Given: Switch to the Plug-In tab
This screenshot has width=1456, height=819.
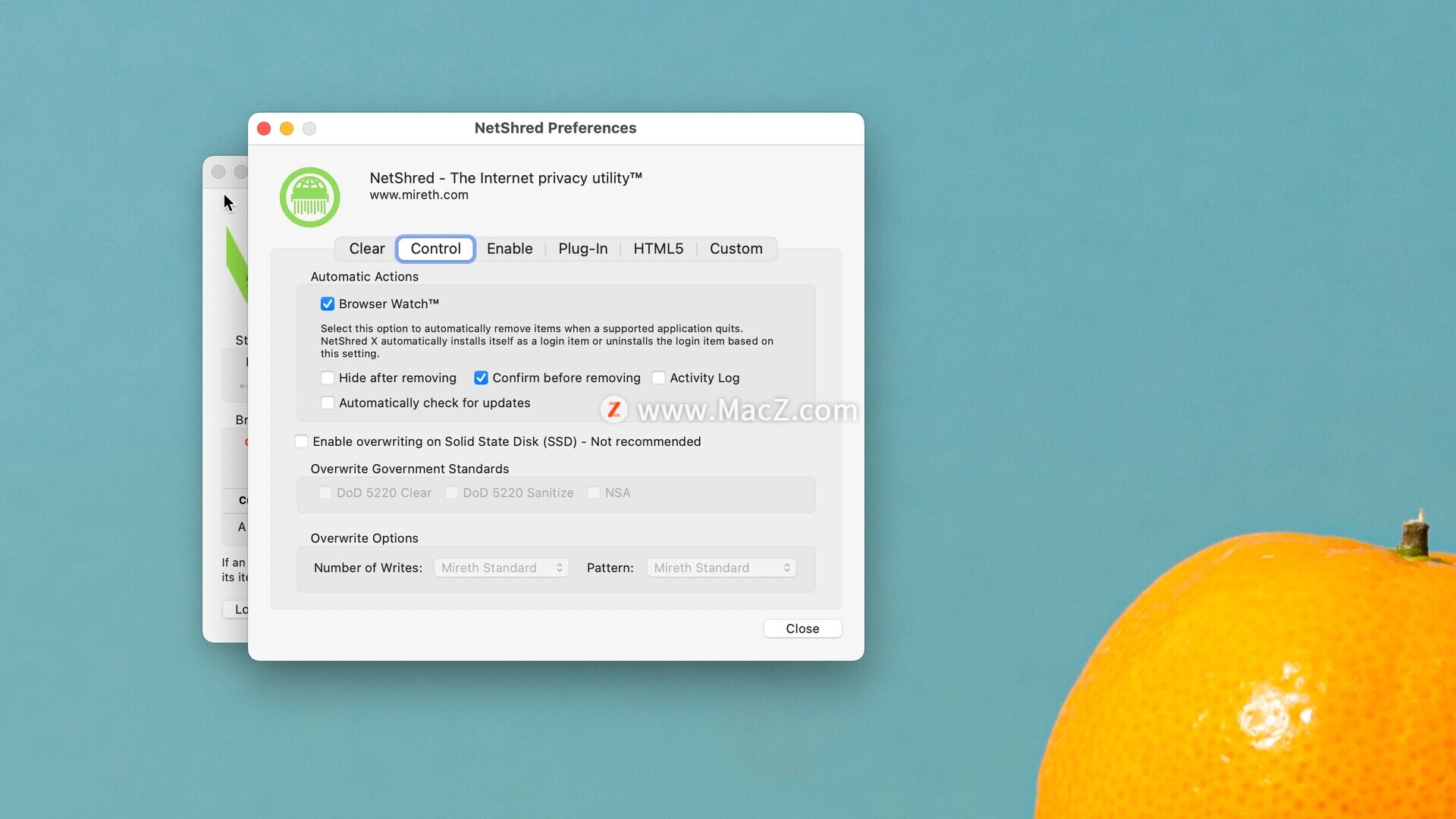Looking at the screenshot, I should coord(583,249).
